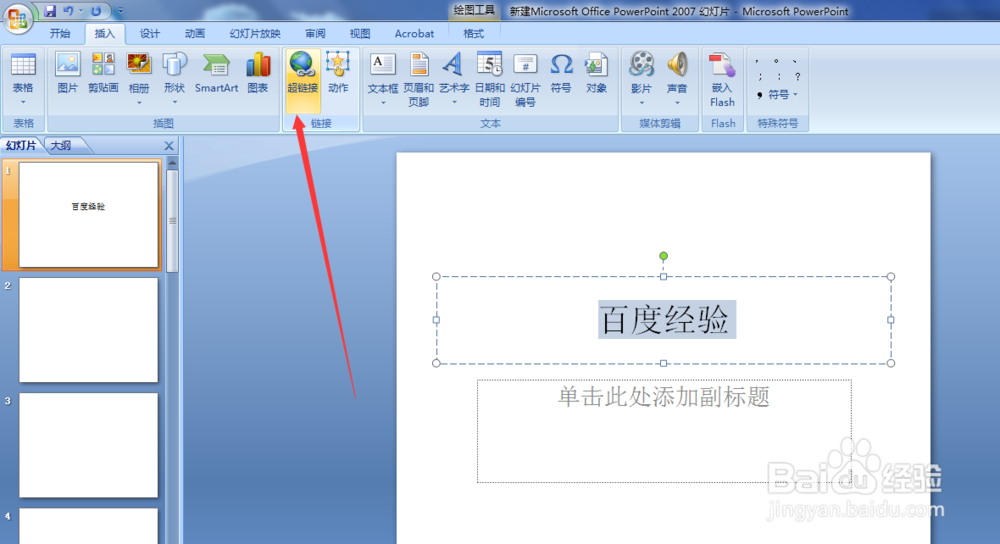Viewport: 1000px width, 544px height.
Task: Open the Acrobat ribbon tab
Action: (414, 34)
